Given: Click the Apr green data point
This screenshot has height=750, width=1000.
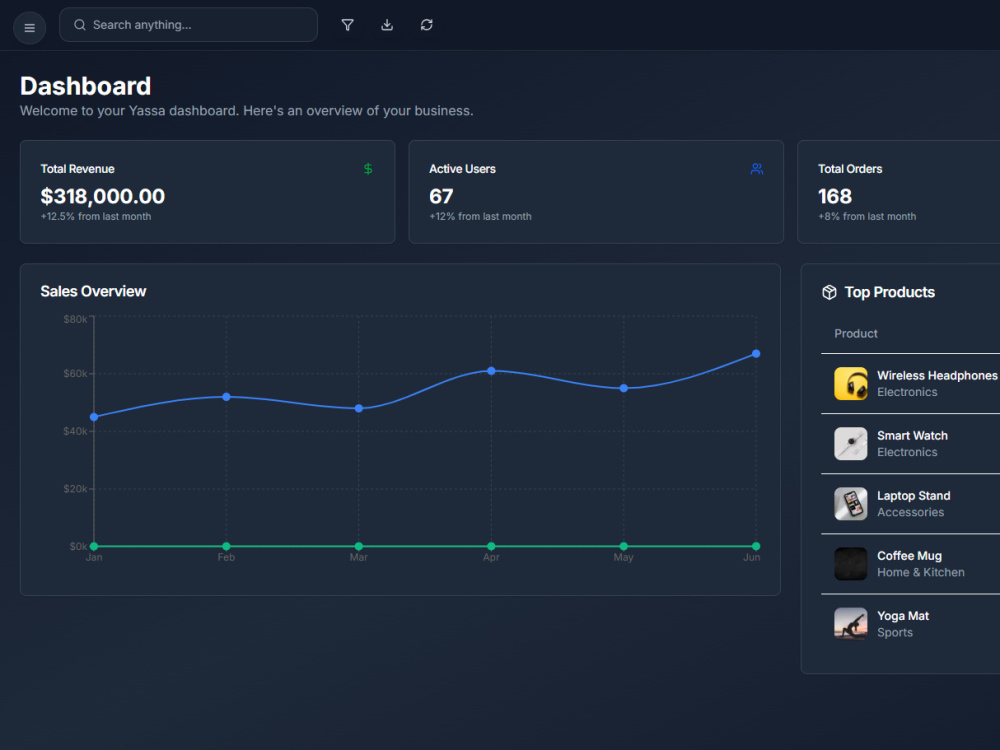Looking at the screenshot, I should [x=491, y=546].
